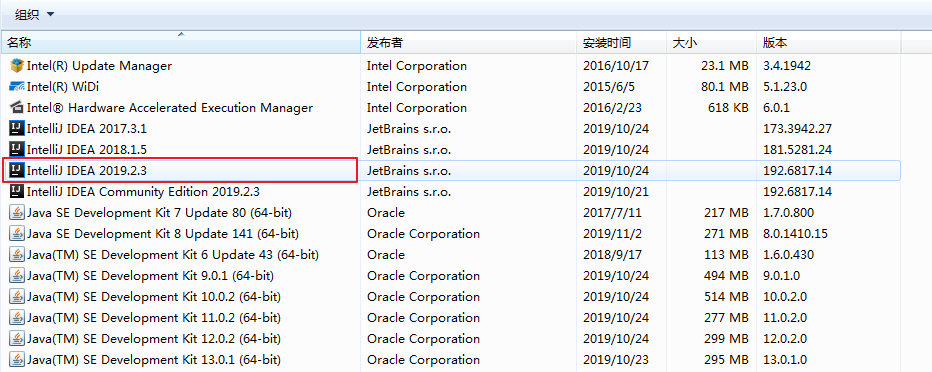The width and height of the screenshot is (932, 372).
Task: Click the Intel(R) Update Manager icon
Action: (x=17, y=66)
